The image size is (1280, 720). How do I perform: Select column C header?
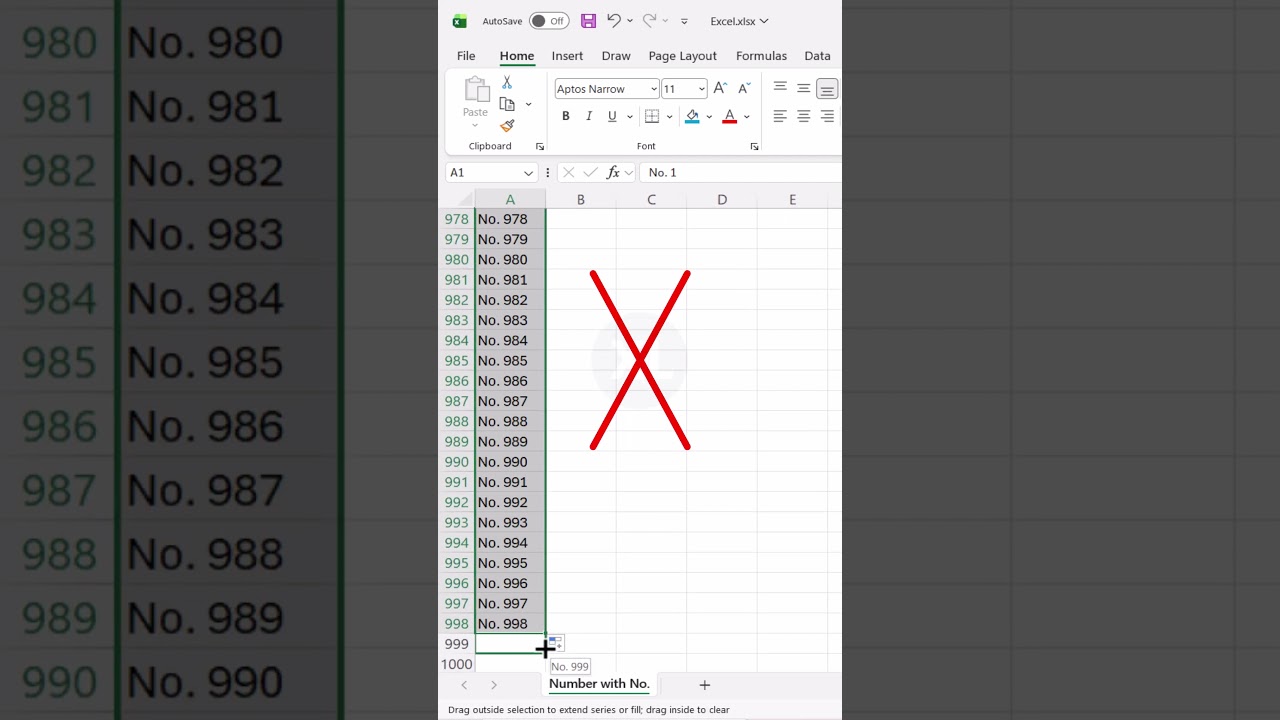pos(651,199)
